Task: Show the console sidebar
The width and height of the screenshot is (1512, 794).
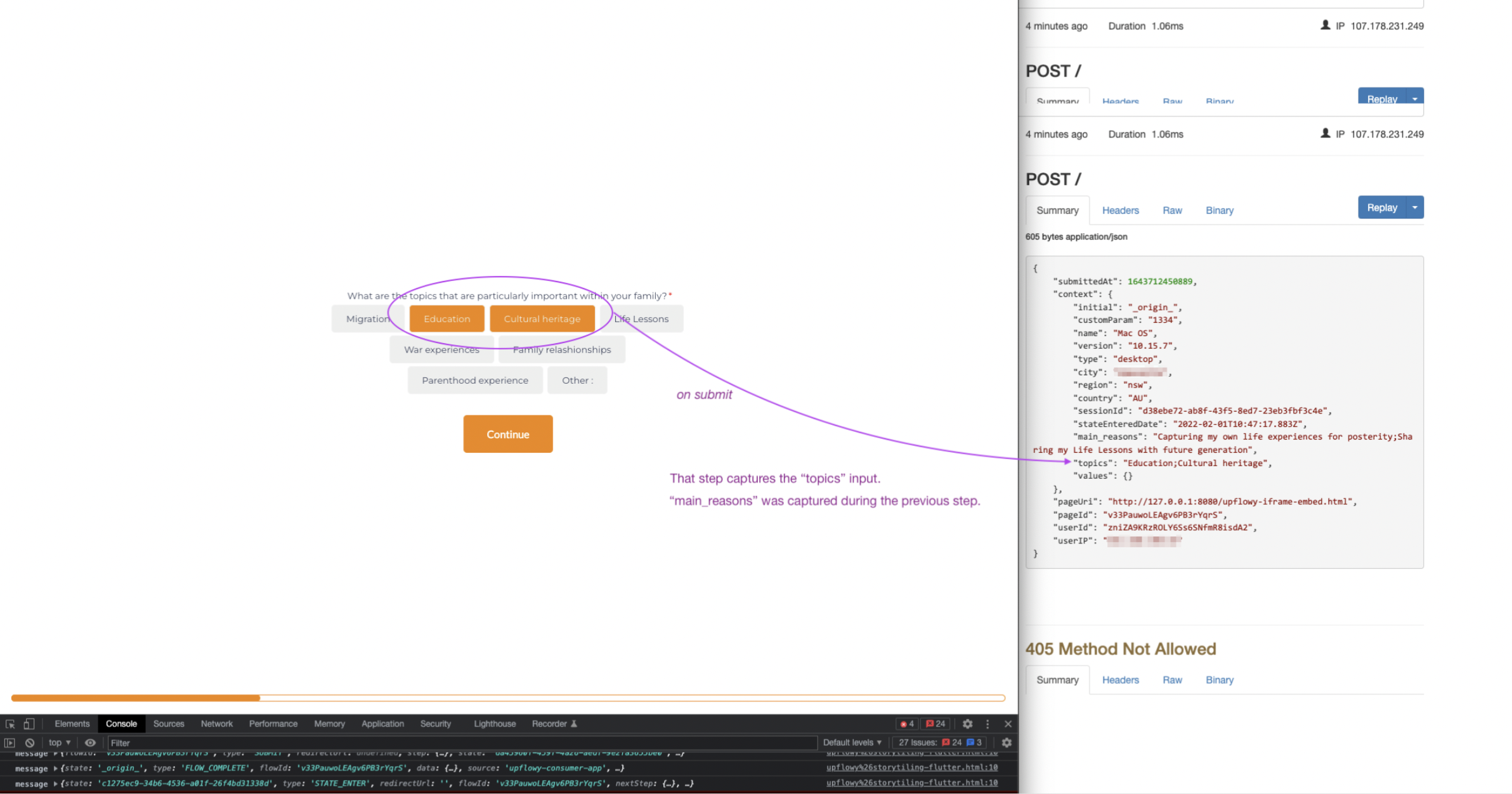Action: point(10,743)
